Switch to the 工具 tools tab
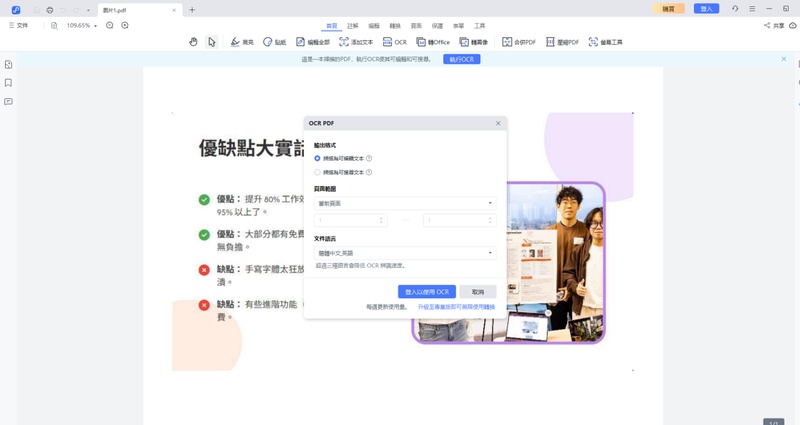800x425 pixels. [480, 26]
